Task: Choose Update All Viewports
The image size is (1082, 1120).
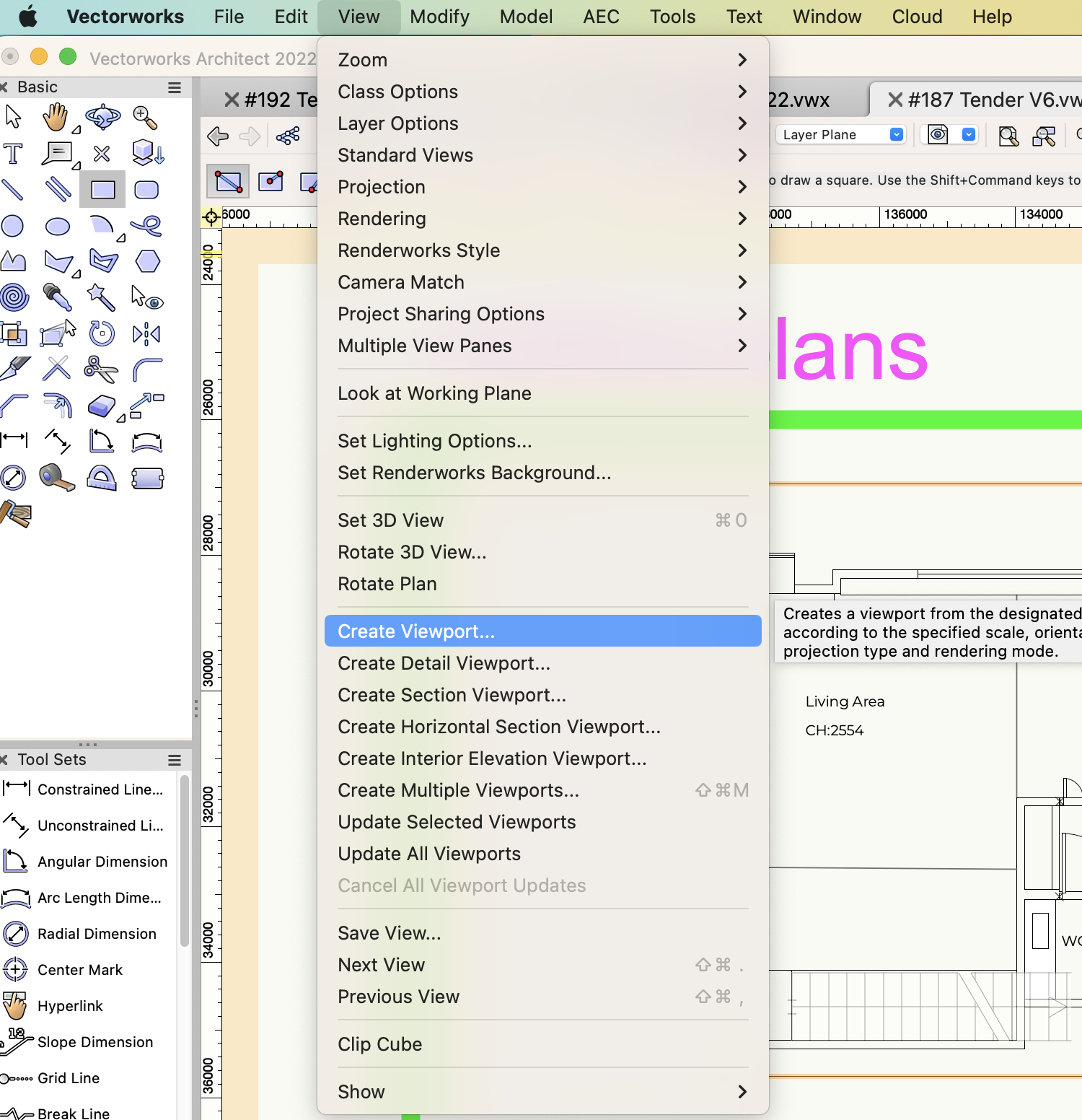Action: [429, 854]
